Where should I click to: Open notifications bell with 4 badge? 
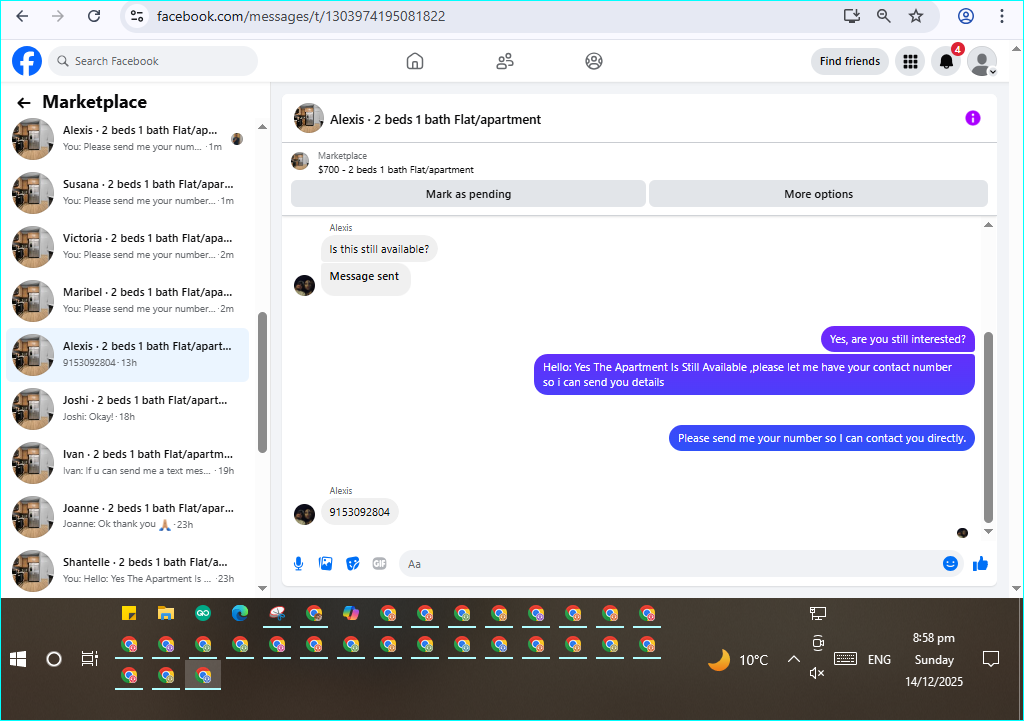tap(946, 61)
